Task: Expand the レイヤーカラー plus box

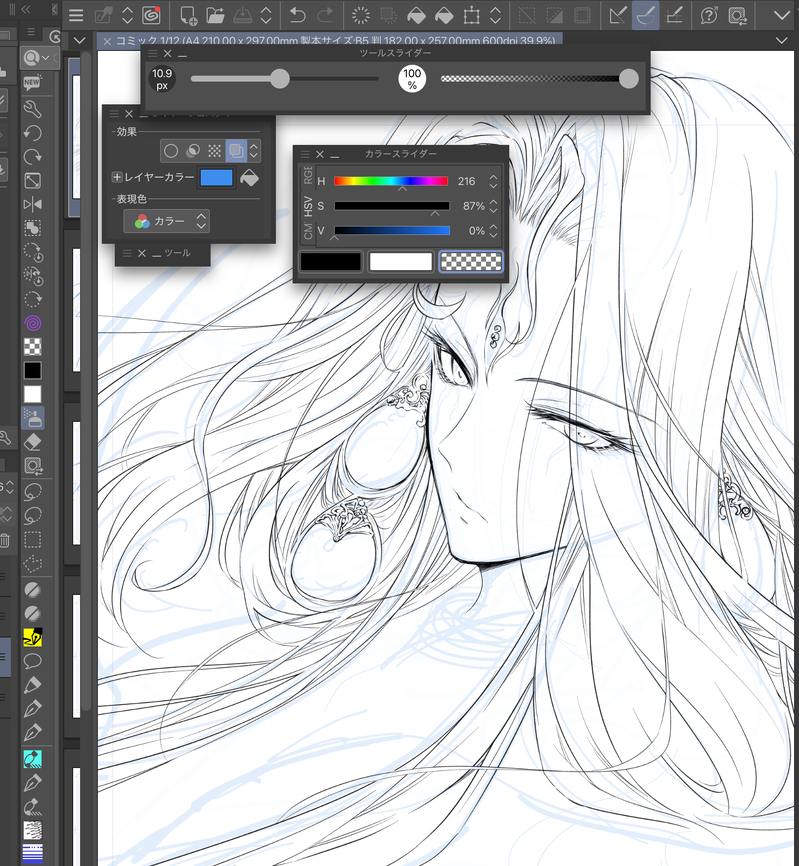Action: pyautogui.click(x=117, y=177)
